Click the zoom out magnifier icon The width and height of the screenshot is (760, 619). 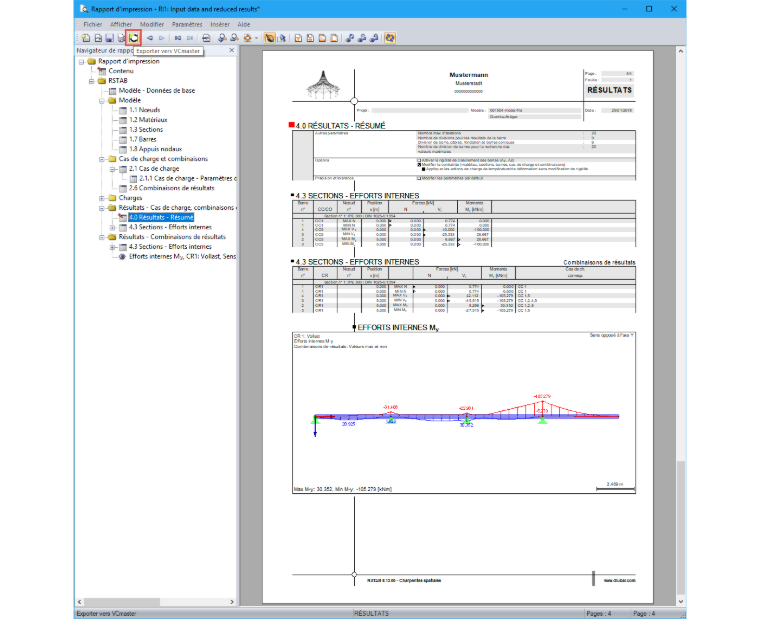(235, 38)
